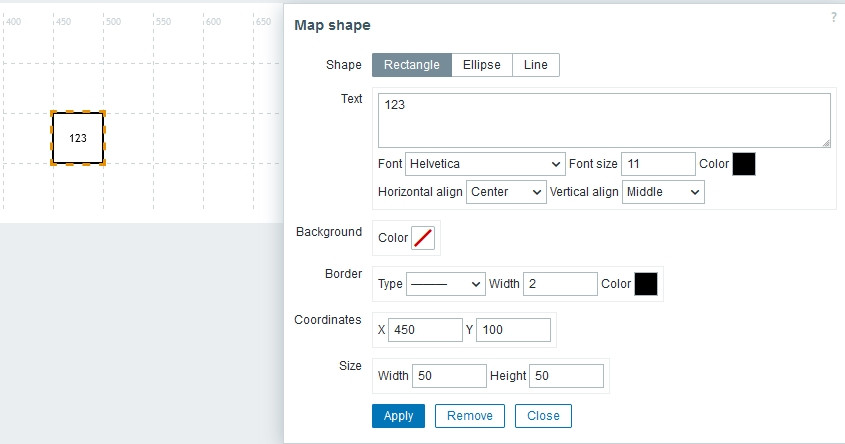This screenshot has width=845, height=444.
Task: Focus the Font size field
Action: 657,164
